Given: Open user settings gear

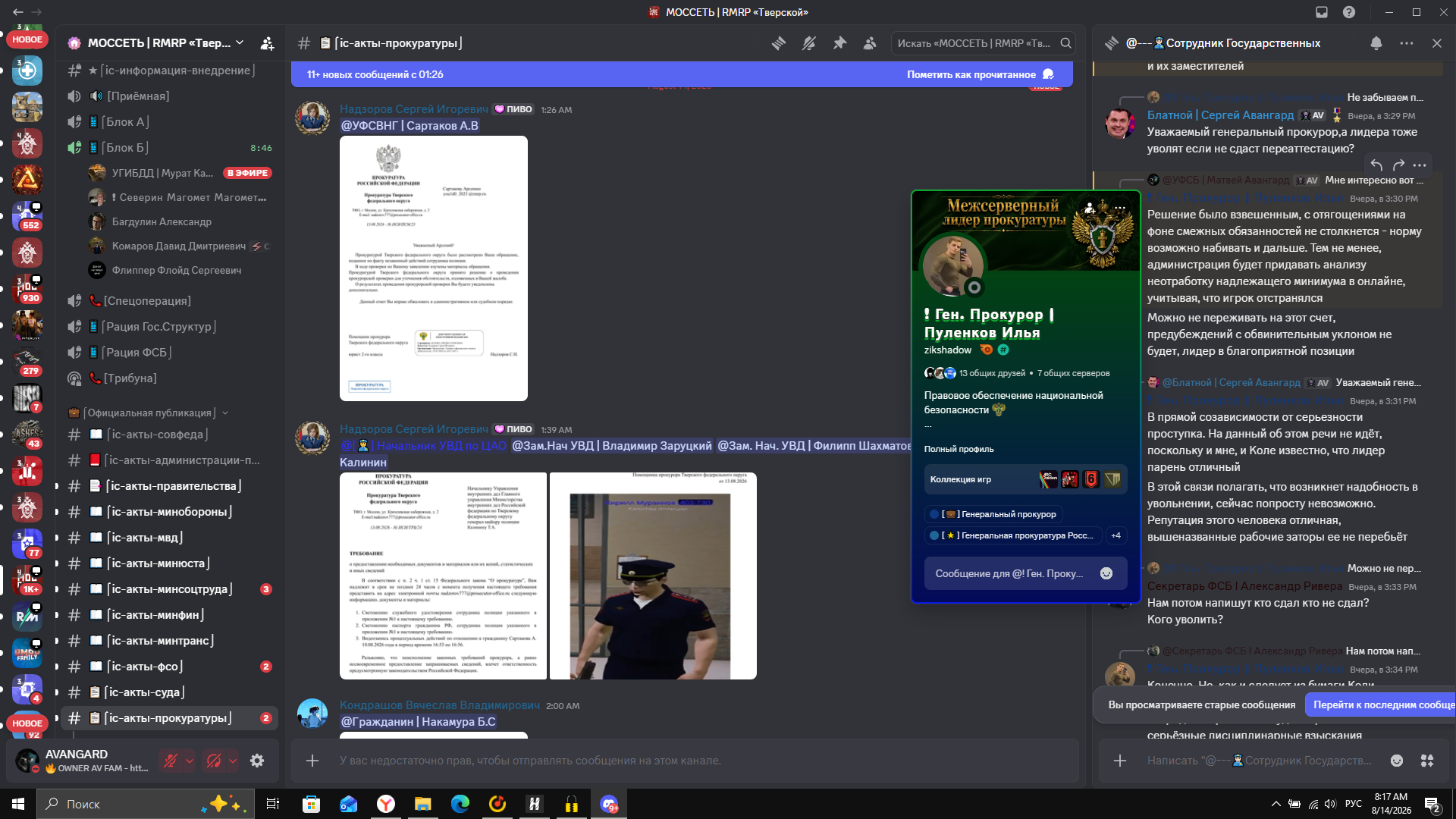Looking at the screenshot, I should (257, 761).
